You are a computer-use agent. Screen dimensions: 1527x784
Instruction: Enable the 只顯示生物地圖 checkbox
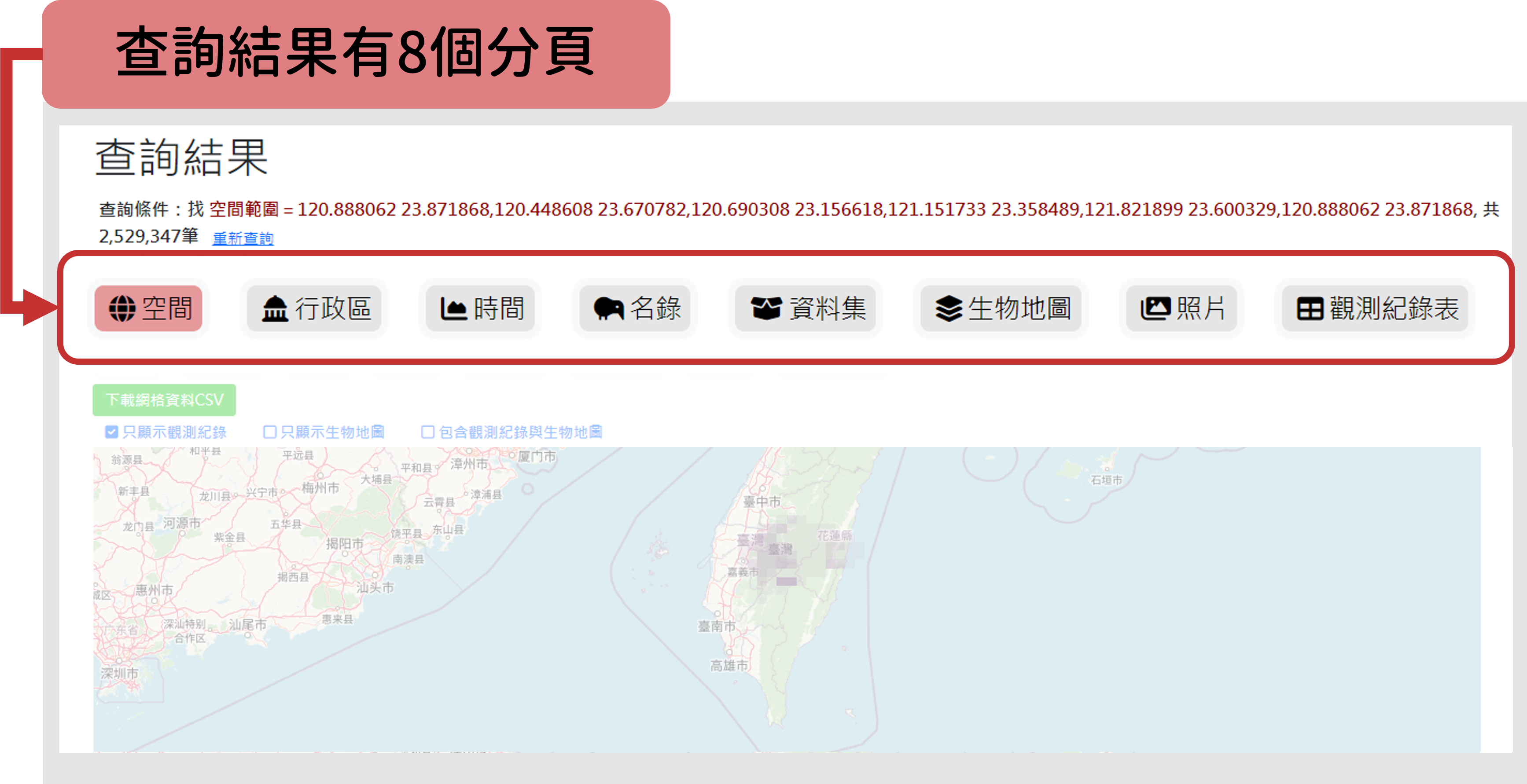[x=270, y=432]
